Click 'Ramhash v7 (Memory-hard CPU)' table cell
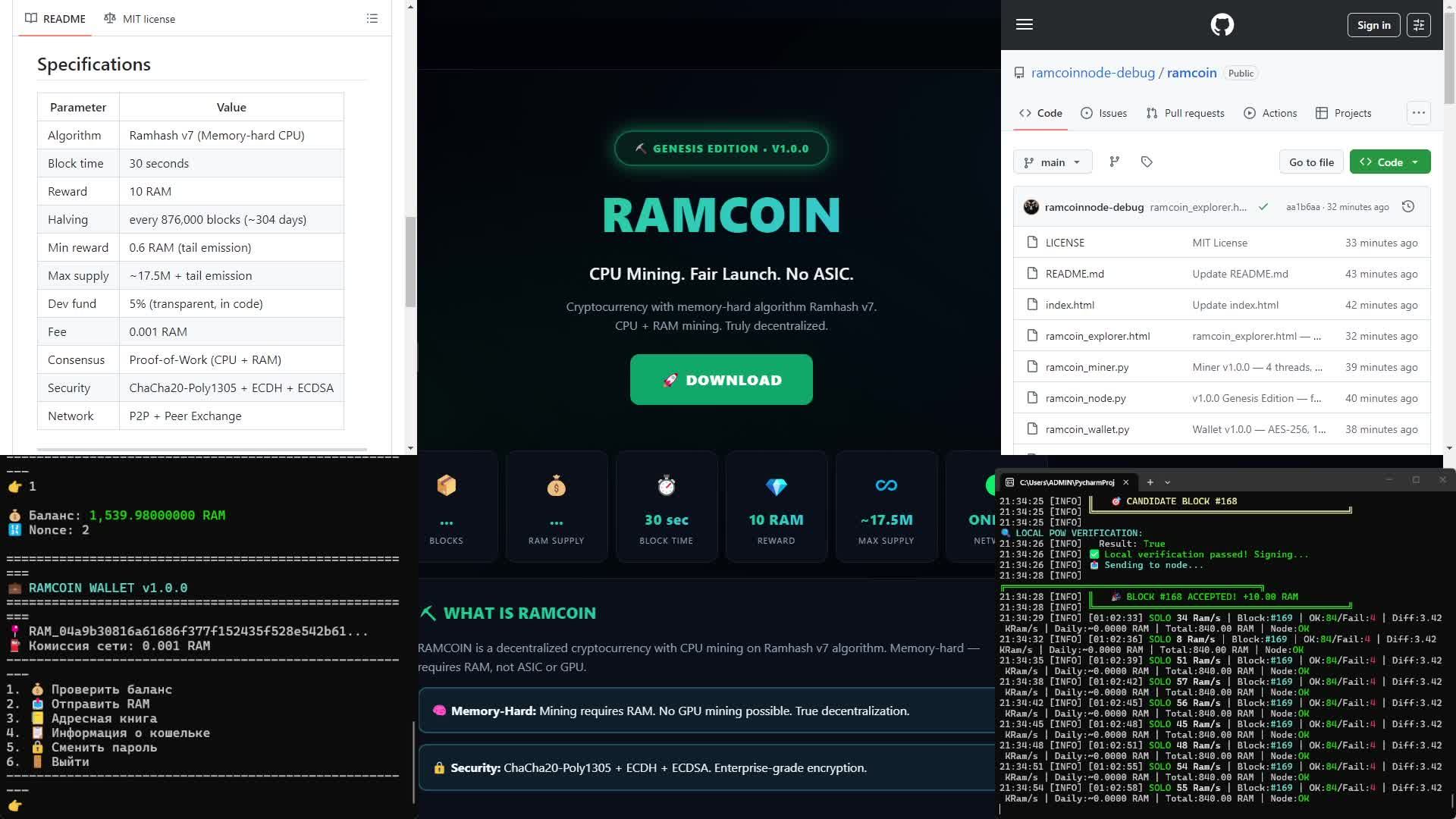The width and height of the screenshot is (1456, 819). [231, 135]
